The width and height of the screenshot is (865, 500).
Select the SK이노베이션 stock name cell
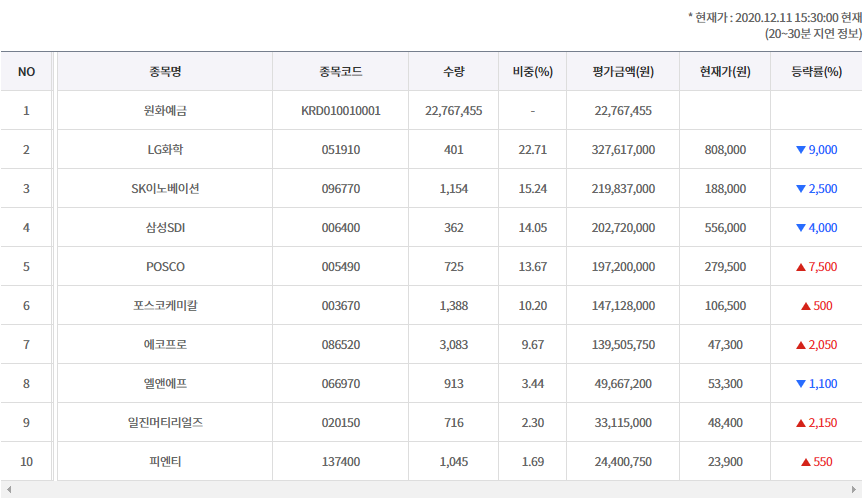coord(165,189)
